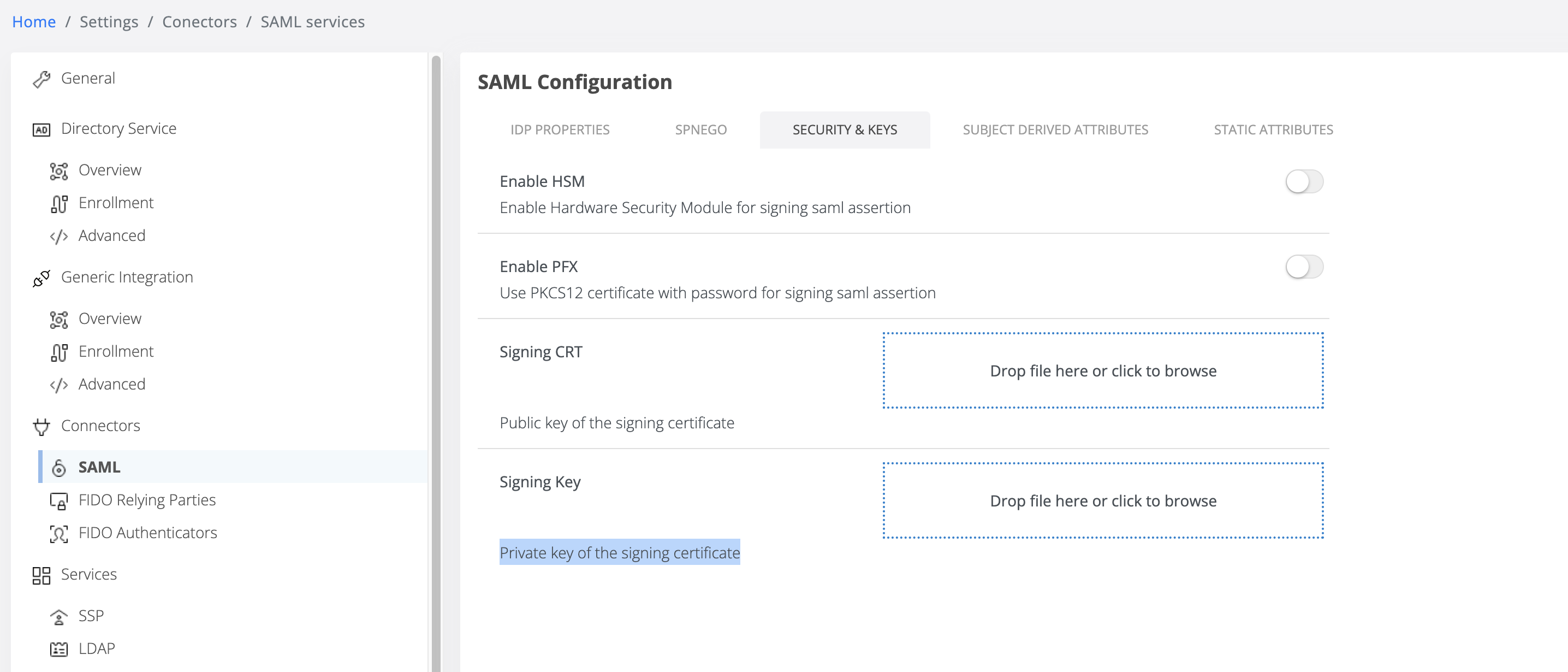This screenshot has height=672, width=1568.
Task: Click the Signing CRT file drop zone
Action: click(1102, 370)
